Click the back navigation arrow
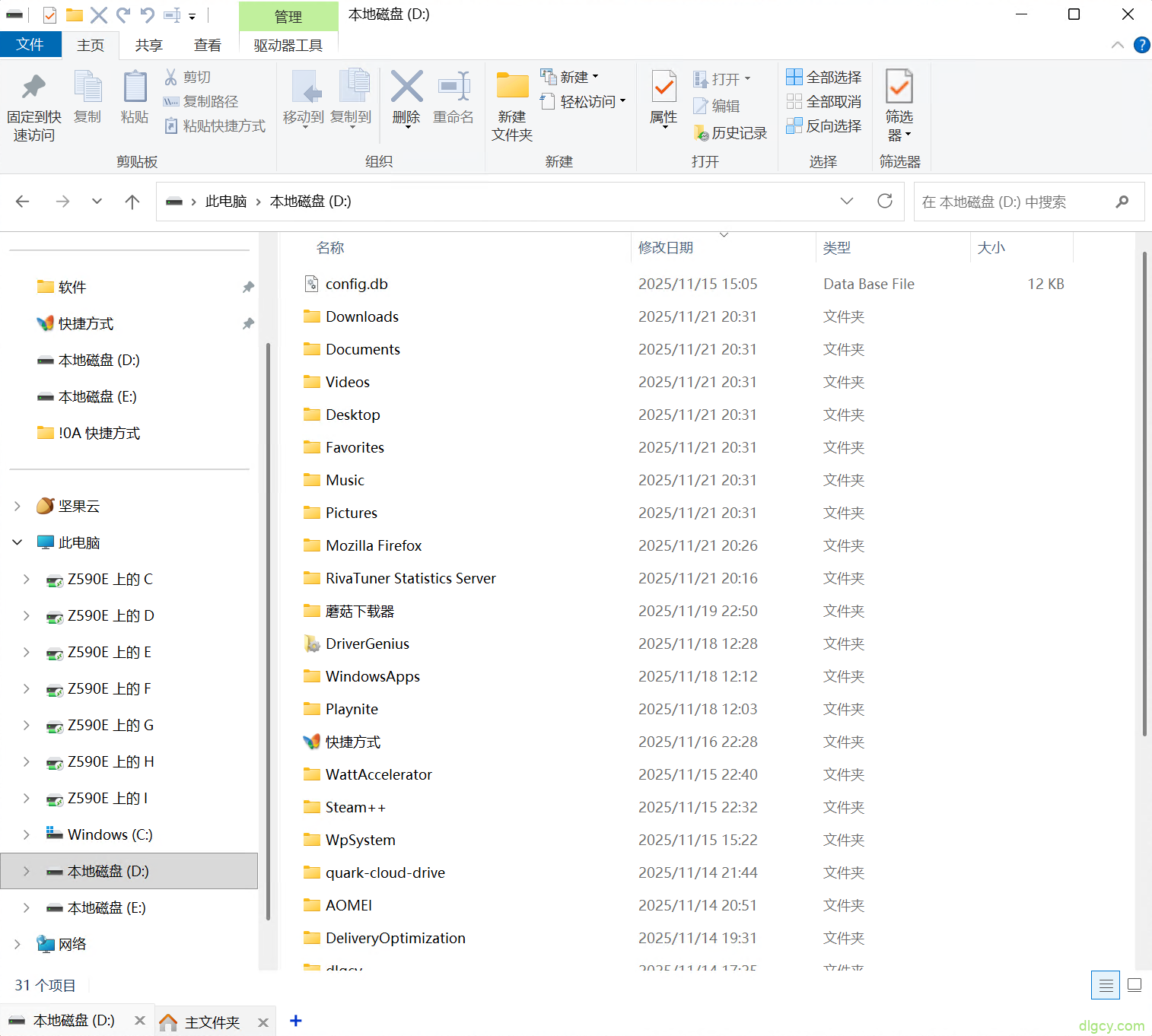This screenshot has width=1152, height=1036. [x=22, y=201]
